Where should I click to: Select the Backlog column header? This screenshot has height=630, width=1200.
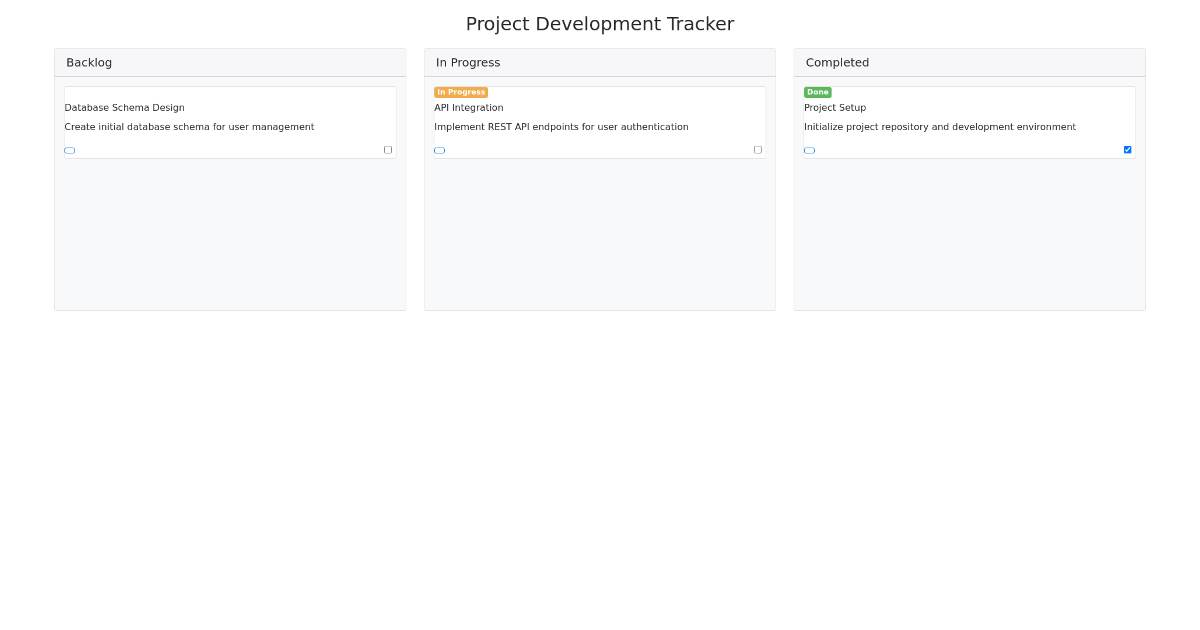[x=89, y=62]
